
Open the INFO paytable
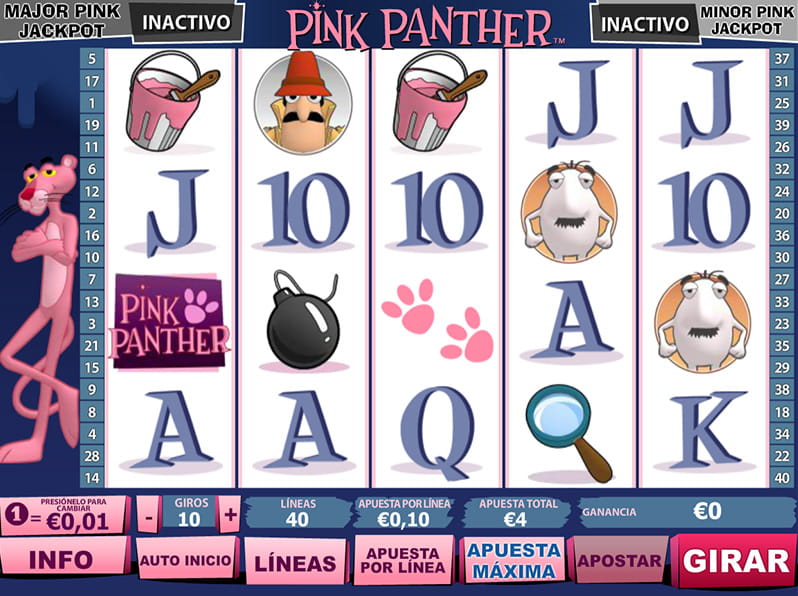62,559
